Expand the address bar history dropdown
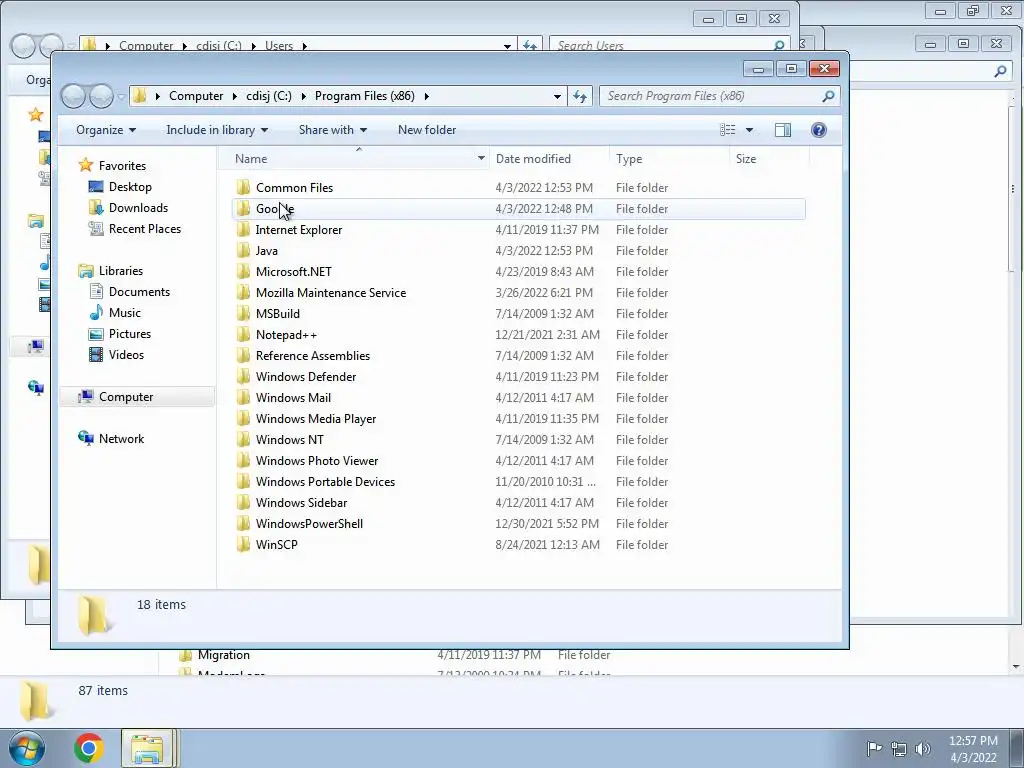This screenshot has width=1024, height=768. point(557,96)
